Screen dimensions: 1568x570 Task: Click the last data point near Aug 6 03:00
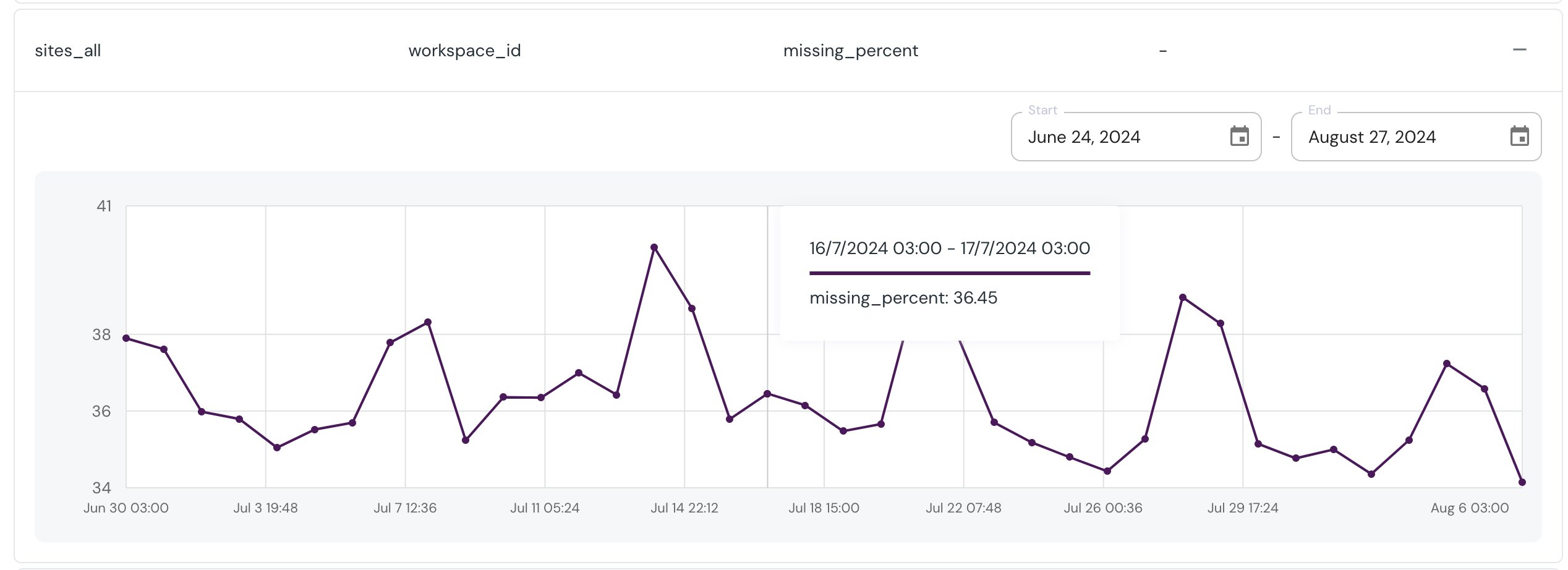1522,482
